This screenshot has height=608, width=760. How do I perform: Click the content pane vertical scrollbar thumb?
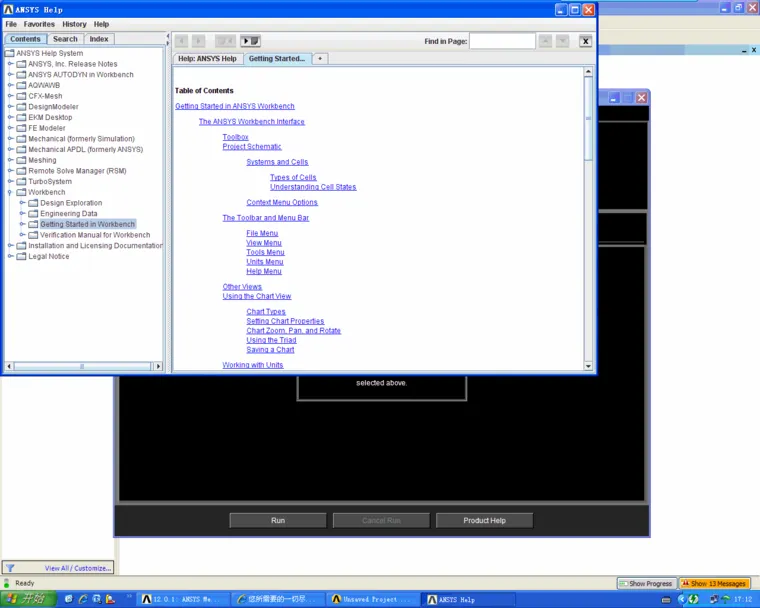pyautogui.click(x=588, y=119)
